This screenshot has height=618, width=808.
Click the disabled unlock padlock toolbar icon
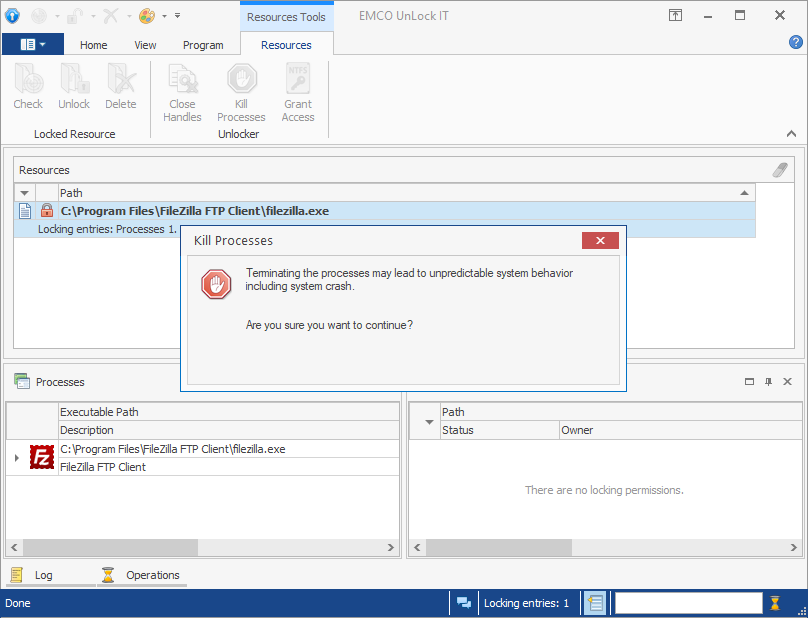point(75,16)
